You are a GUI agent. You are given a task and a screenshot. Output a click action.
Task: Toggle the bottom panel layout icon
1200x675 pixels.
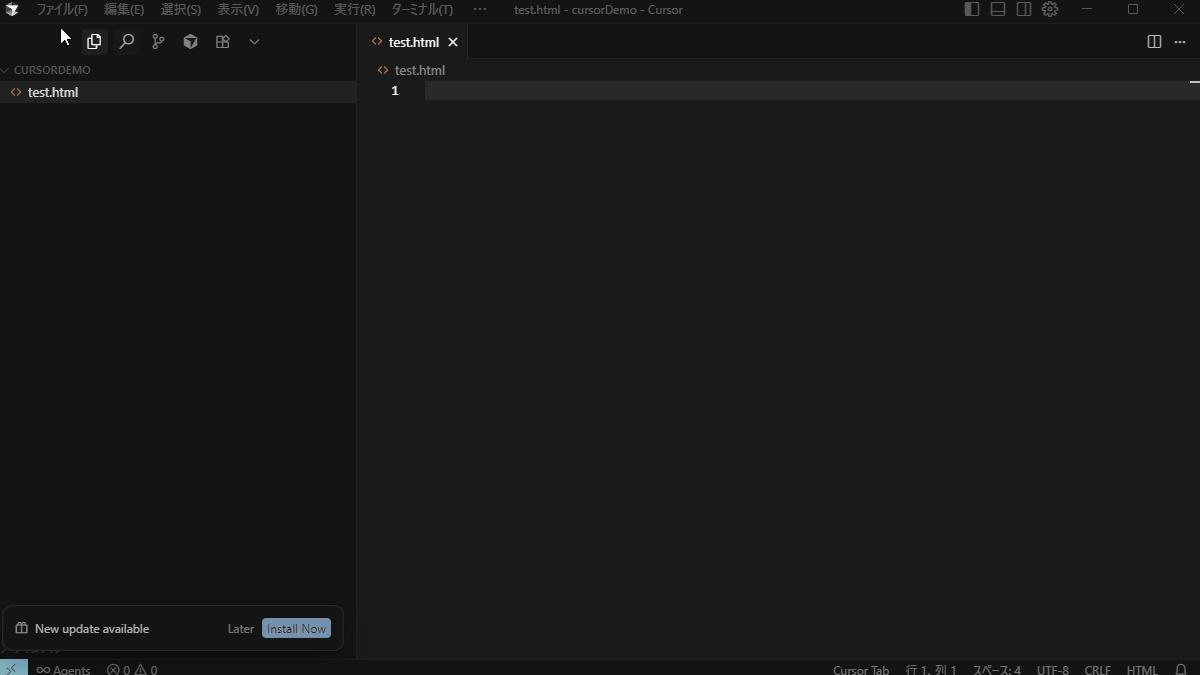click(998, 10)
